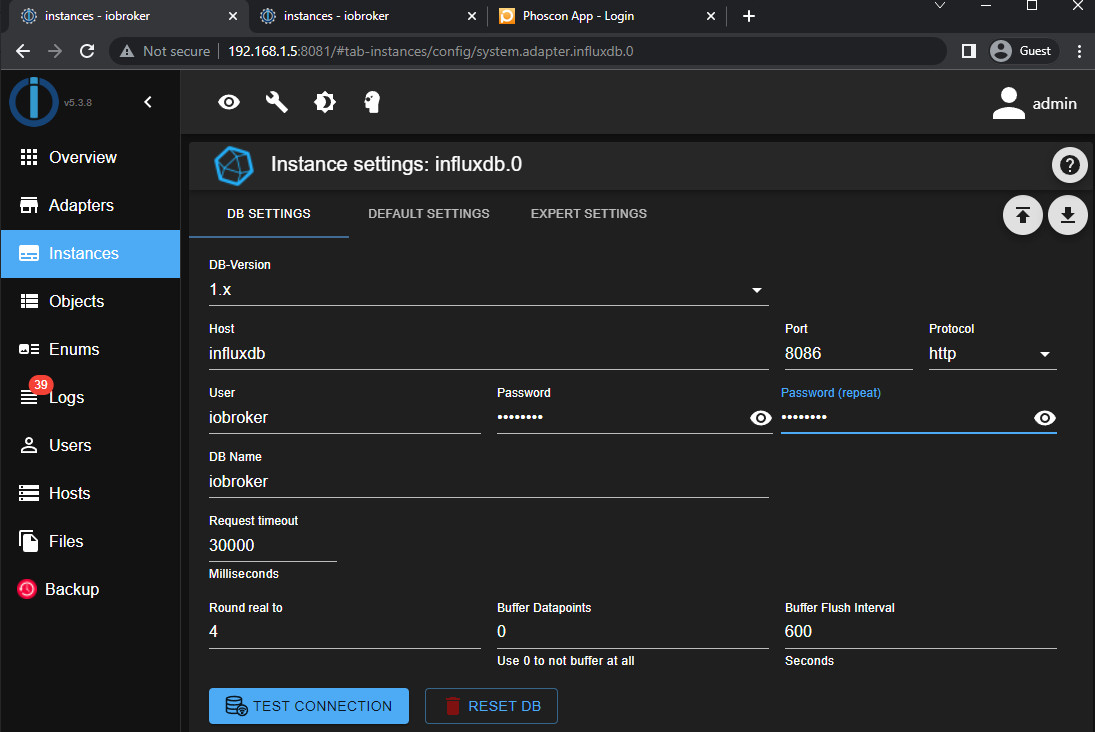Switch to the DEFAULT SETTINGS tab
This screenshot has height=732, width=1095.
[x=429, y=214]
